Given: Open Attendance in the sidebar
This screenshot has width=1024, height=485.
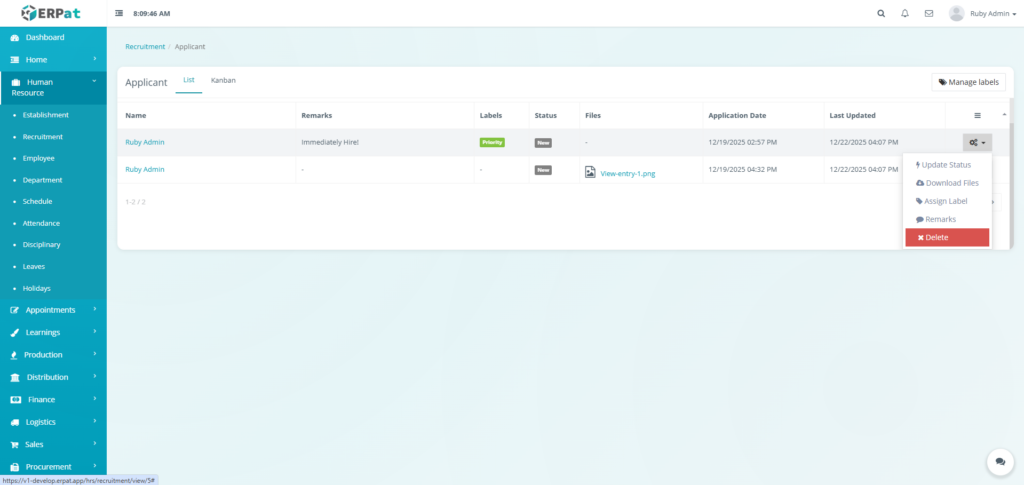Looking at the screenshot, I should coord(41,223).
